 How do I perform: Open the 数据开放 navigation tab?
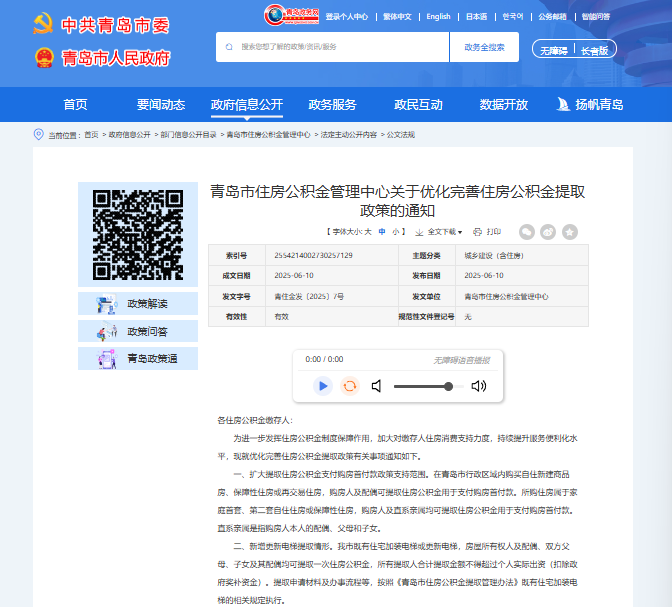504,105
